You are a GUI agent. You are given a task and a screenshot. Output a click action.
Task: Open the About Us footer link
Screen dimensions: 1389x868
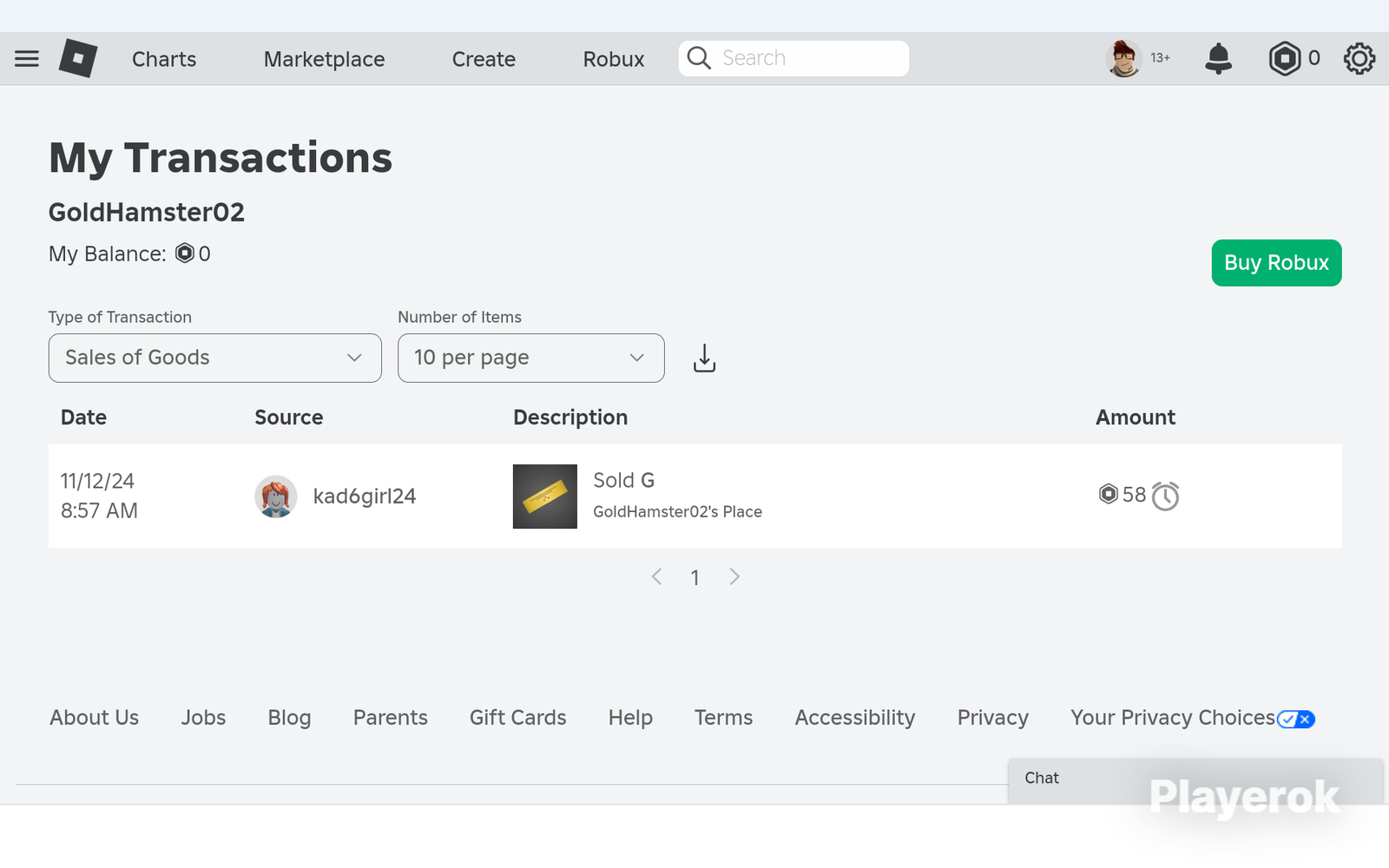pos(95,718)
